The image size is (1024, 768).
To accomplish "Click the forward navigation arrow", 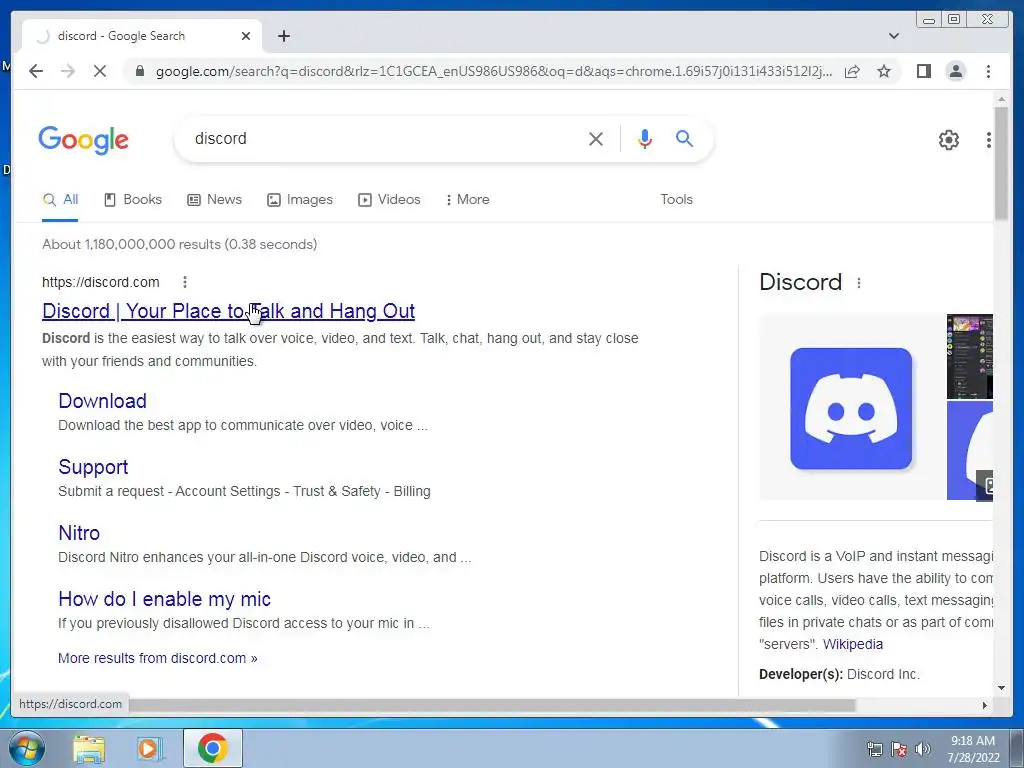I will tap(68, 71).
